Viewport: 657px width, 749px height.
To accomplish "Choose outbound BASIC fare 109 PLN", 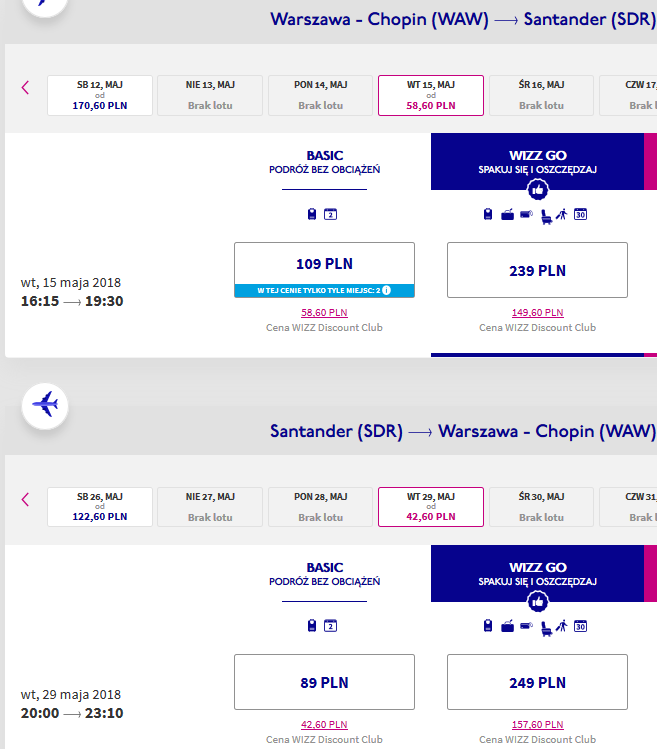I will pos(324,270).
